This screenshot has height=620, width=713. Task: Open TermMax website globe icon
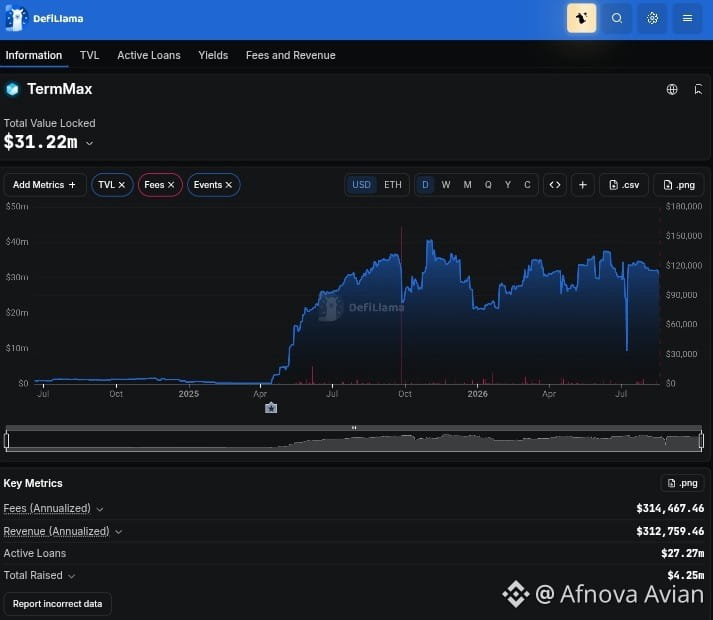(x=672, y=89)
